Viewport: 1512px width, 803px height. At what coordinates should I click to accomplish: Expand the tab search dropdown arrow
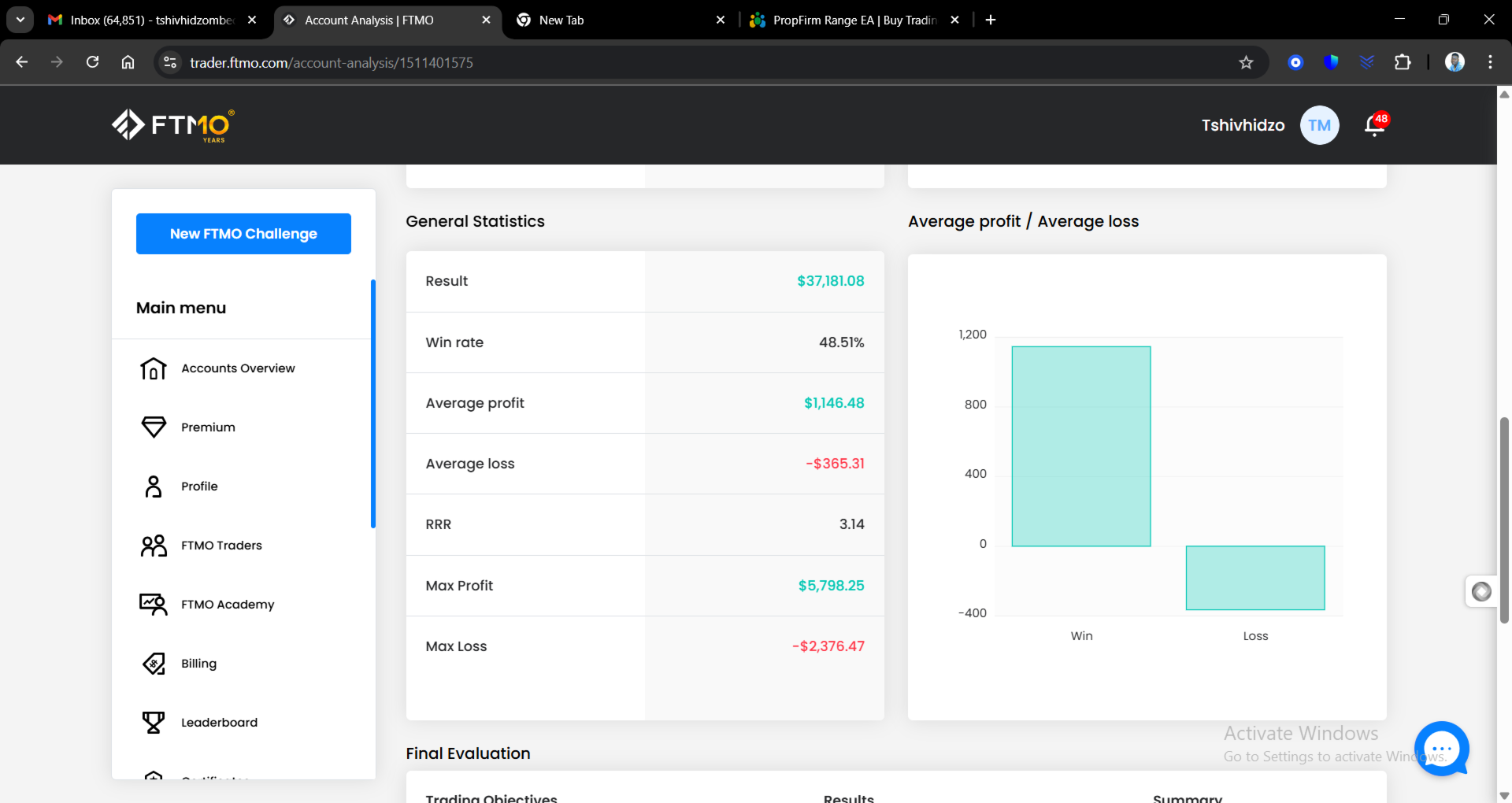click(x=20, y=20)
